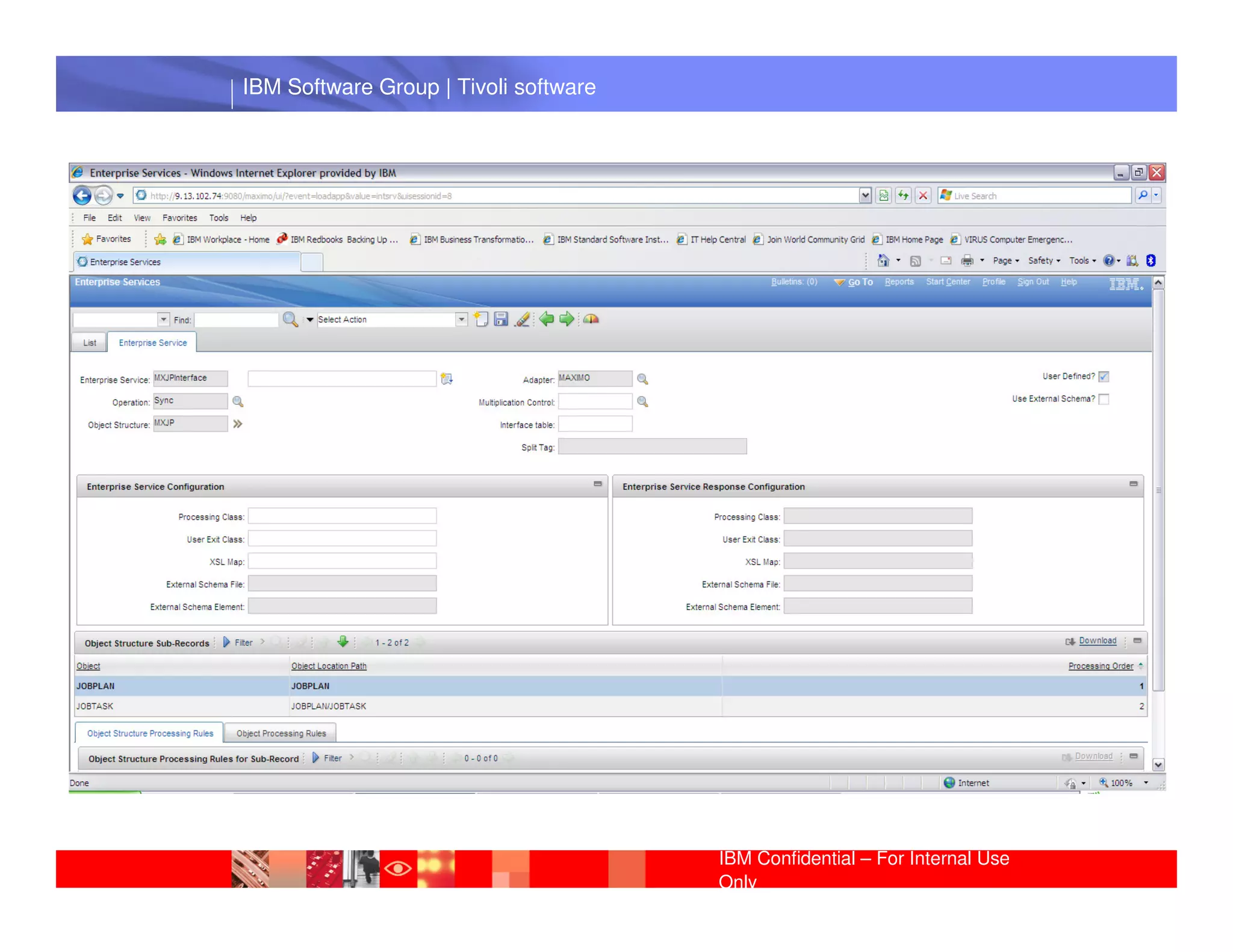Click the IE Home icon in command bar

click(x=883, y=261)
